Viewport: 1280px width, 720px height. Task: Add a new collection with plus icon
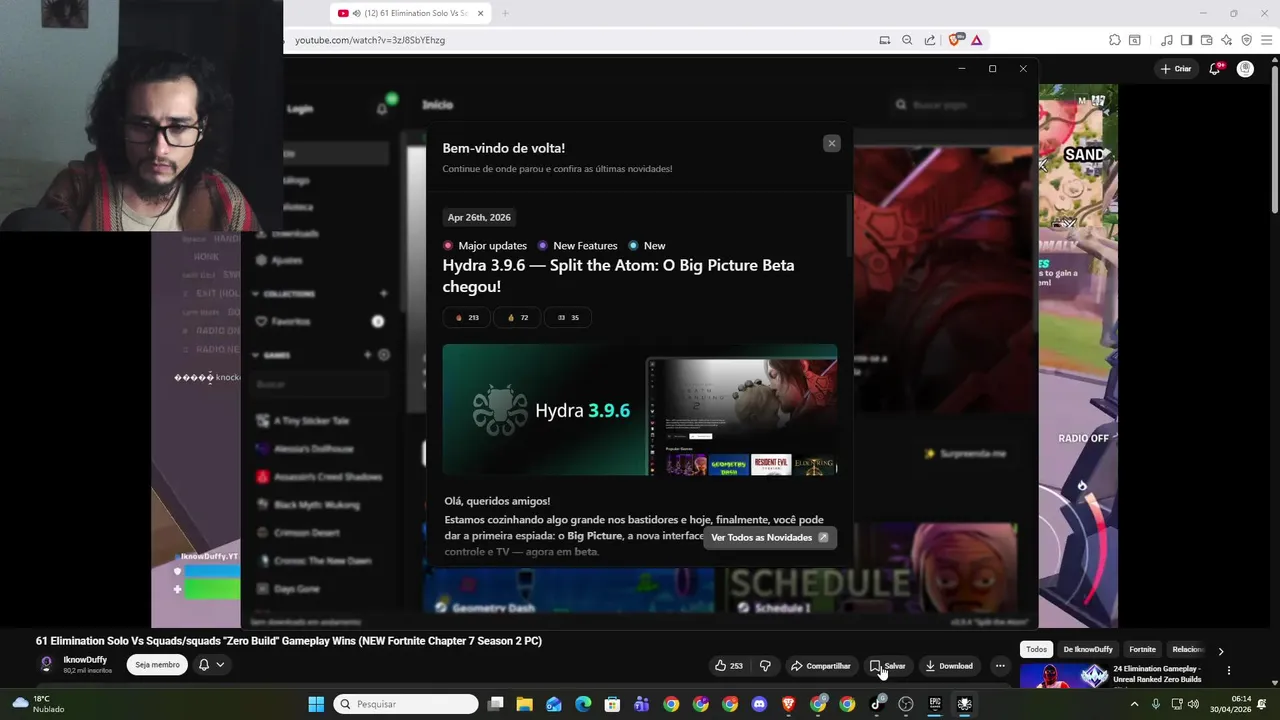pos(383,294)
